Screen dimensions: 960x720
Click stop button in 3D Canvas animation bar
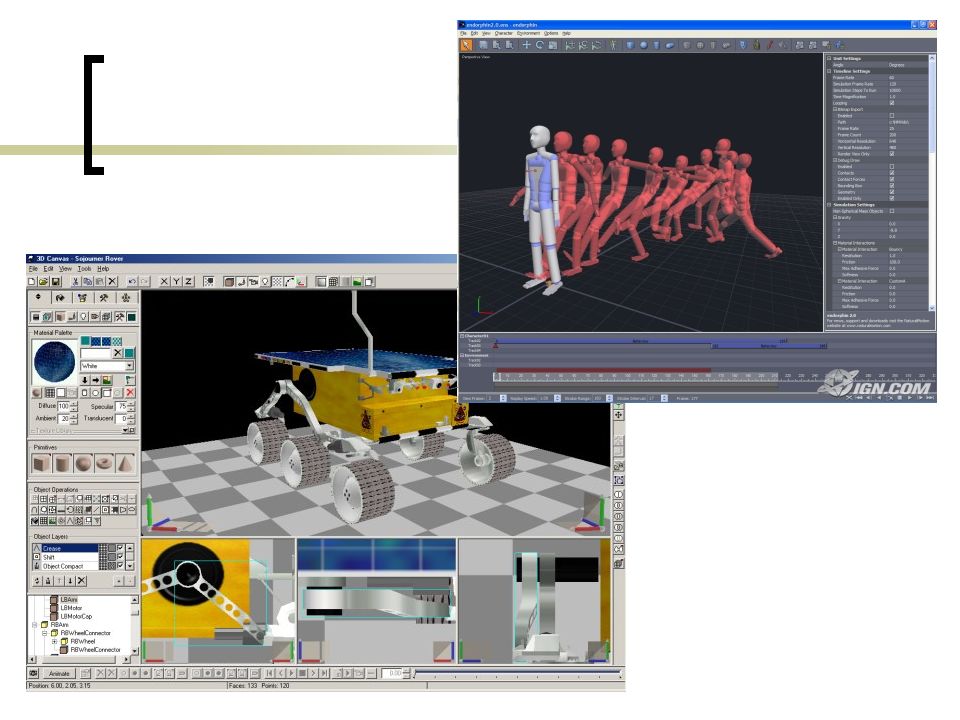tap(302, 673)
